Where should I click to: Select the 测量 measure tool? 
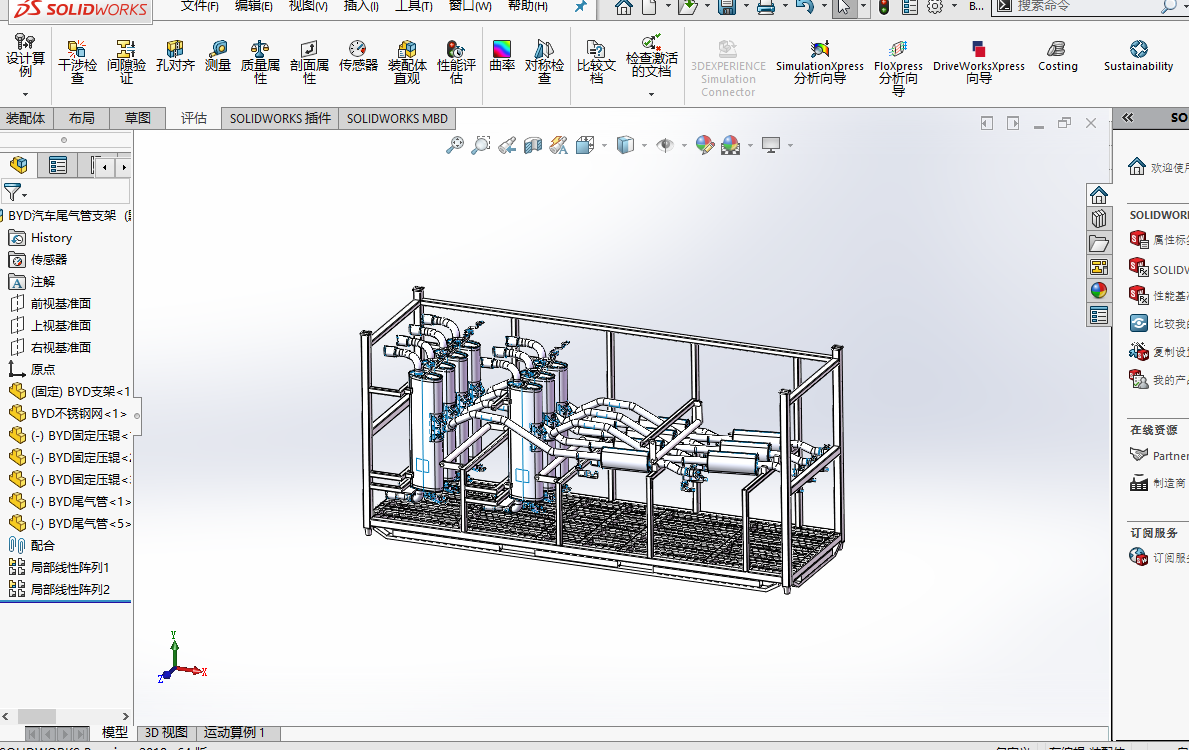pyautogui.click(x=218, y=56)
